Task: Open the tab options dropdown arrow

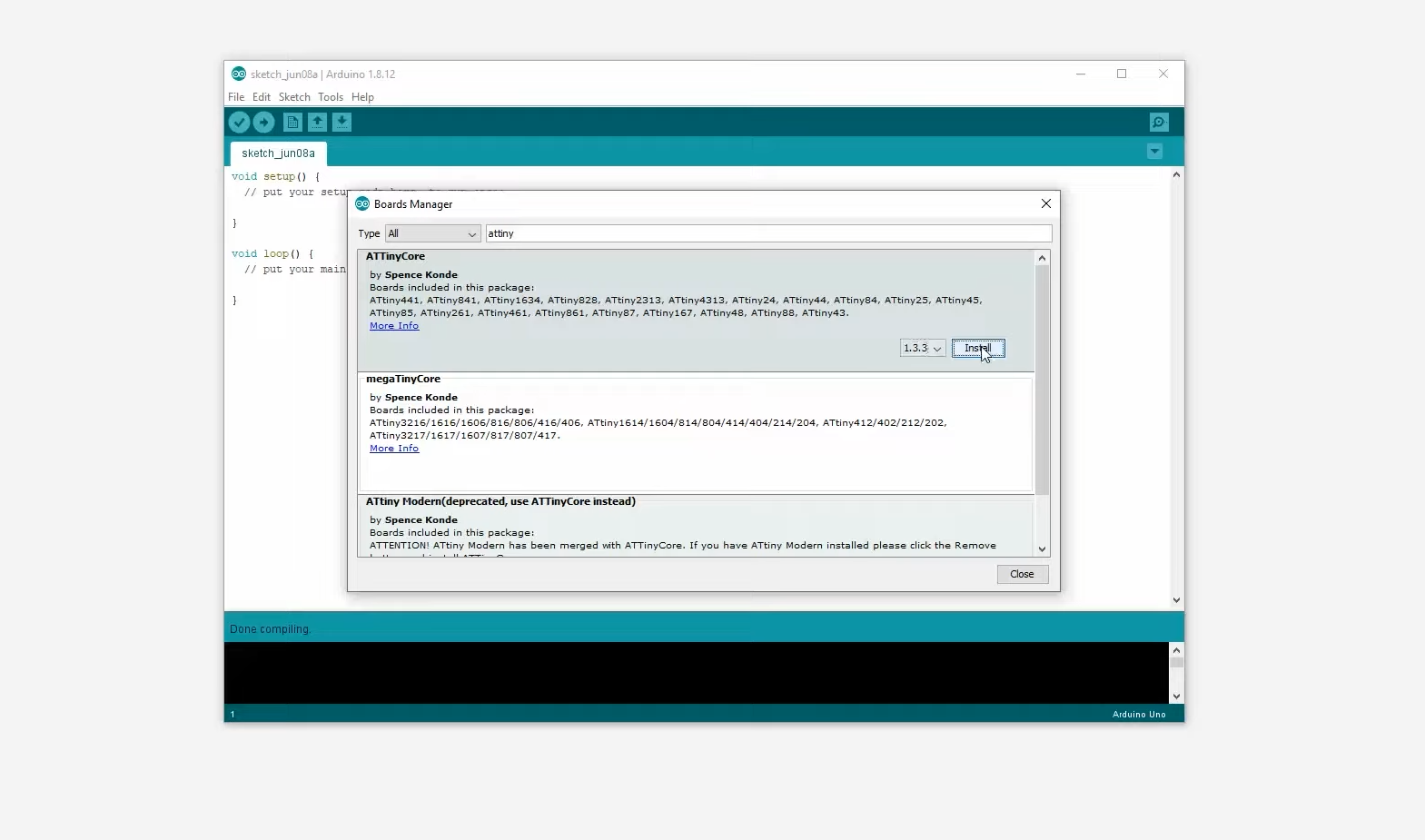Action: point(1154,152)
